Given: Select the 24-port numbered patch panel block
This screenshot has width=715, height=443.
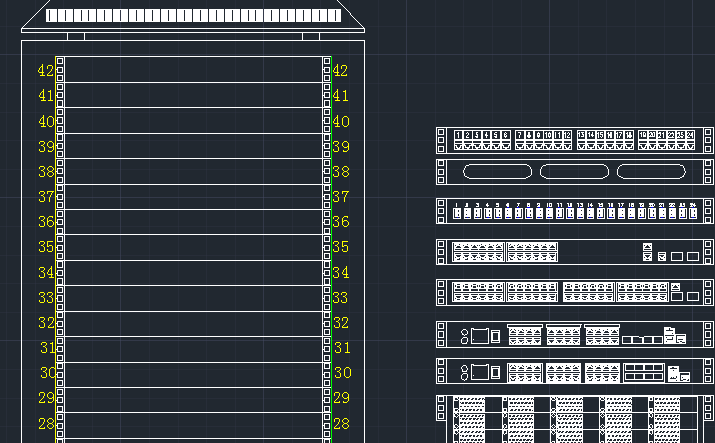Looking at the screenshot, I should click(x=575, y=140).
